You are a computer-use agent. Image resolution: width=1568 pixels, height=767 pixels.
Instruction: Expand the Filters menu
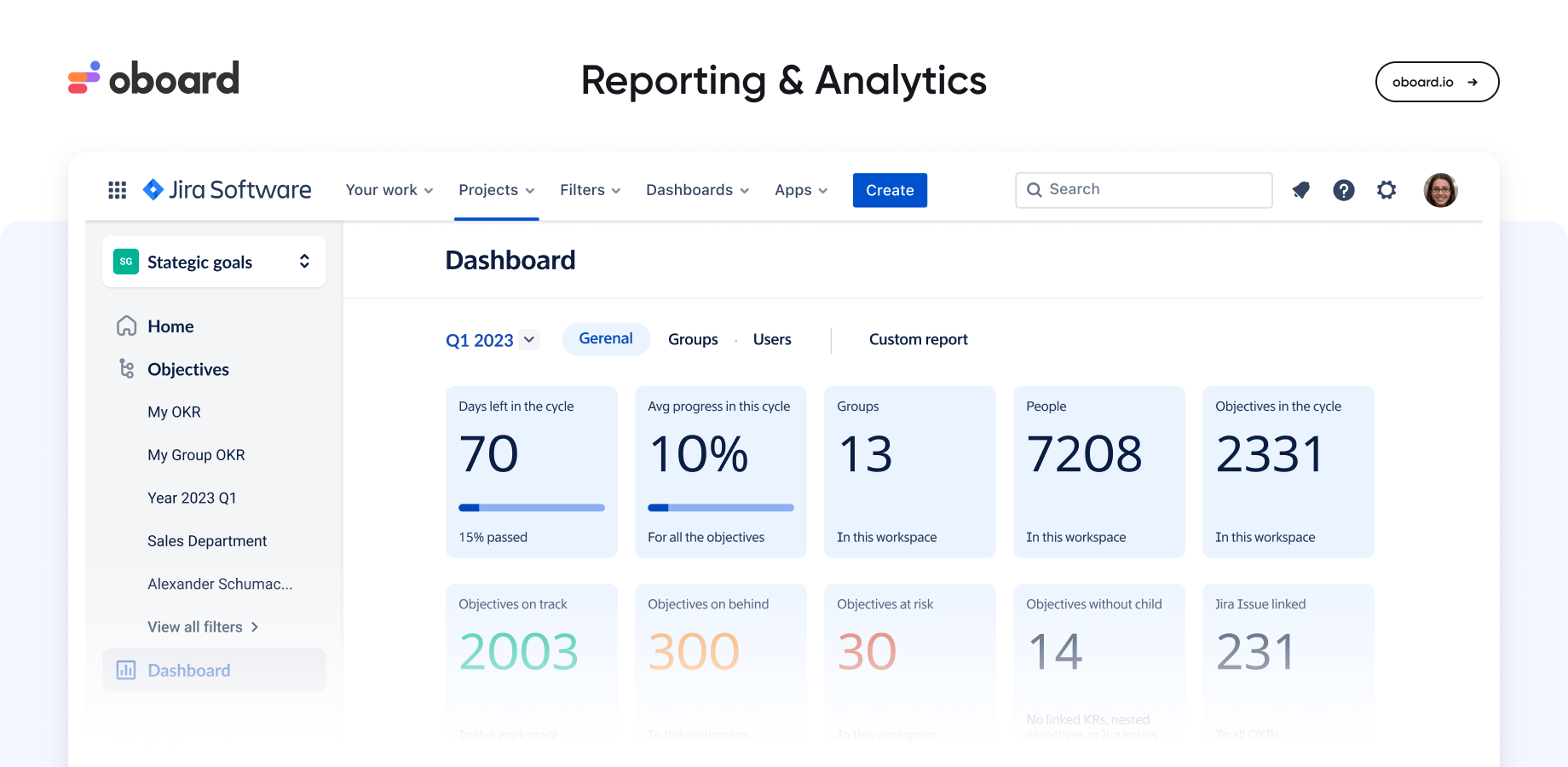tap(591, 190)
